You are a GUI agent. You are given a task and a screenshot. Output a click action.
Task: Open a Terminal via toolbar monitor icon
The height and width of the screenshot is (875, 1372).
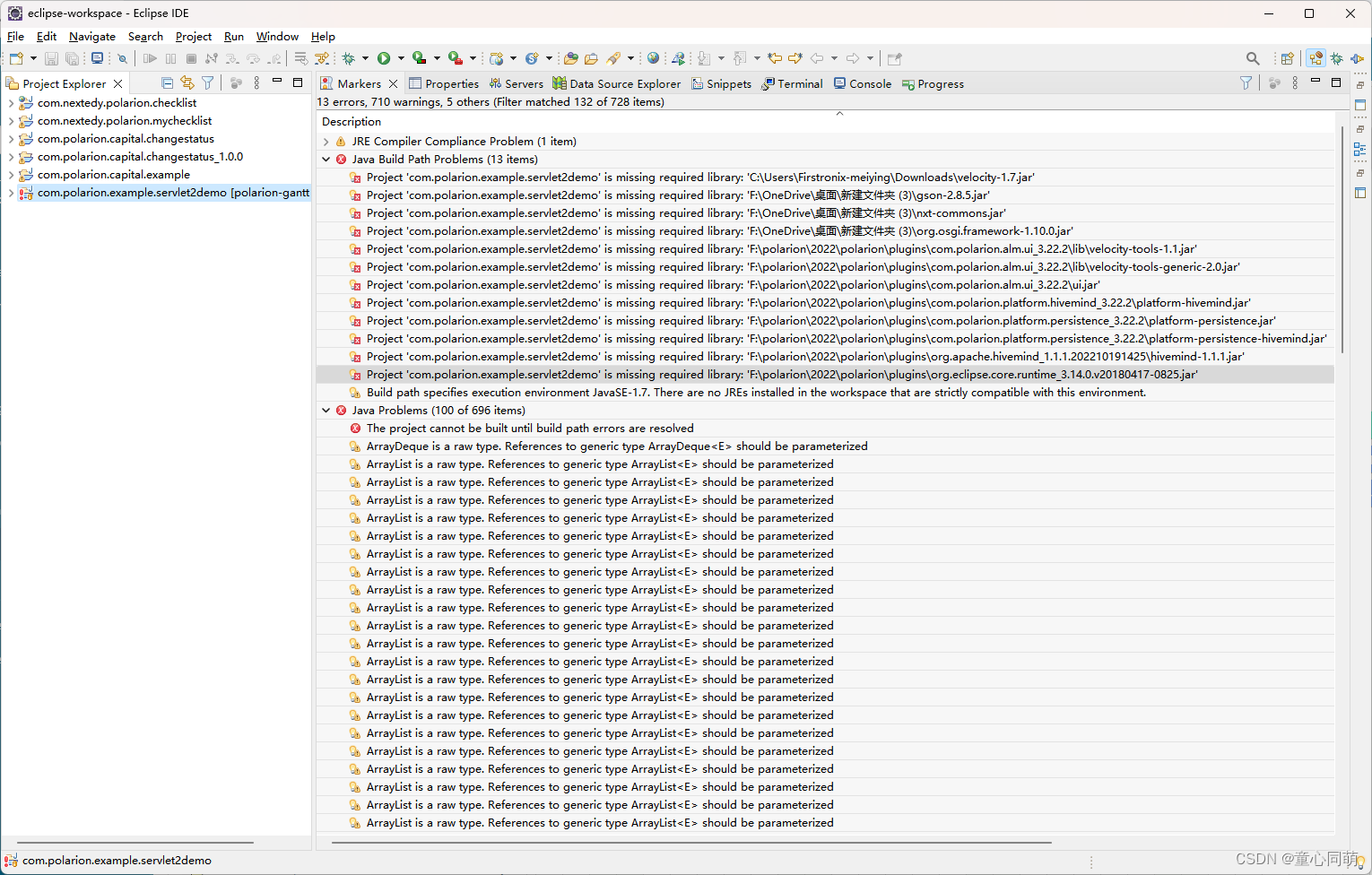tap(98, 58)
